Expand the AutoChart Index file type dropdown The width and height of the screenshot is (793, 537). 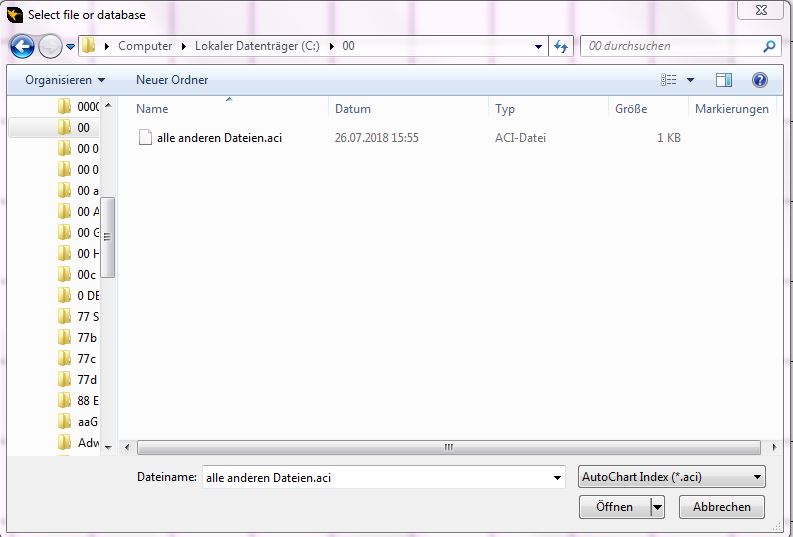[757, 477]
